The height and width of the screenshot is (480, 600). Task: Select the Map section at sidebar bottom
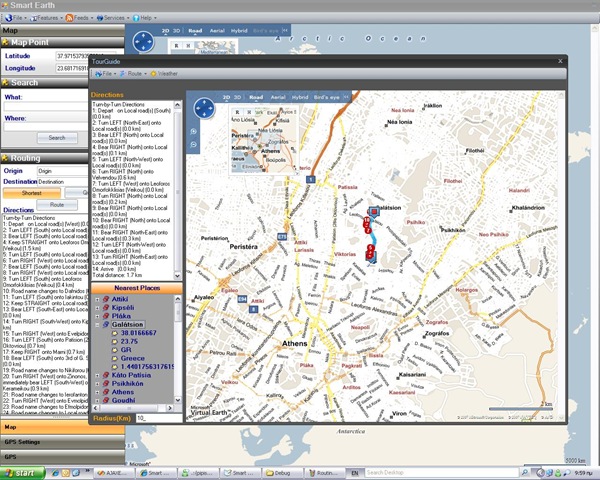pyautogui.click(x=62, y=427)
